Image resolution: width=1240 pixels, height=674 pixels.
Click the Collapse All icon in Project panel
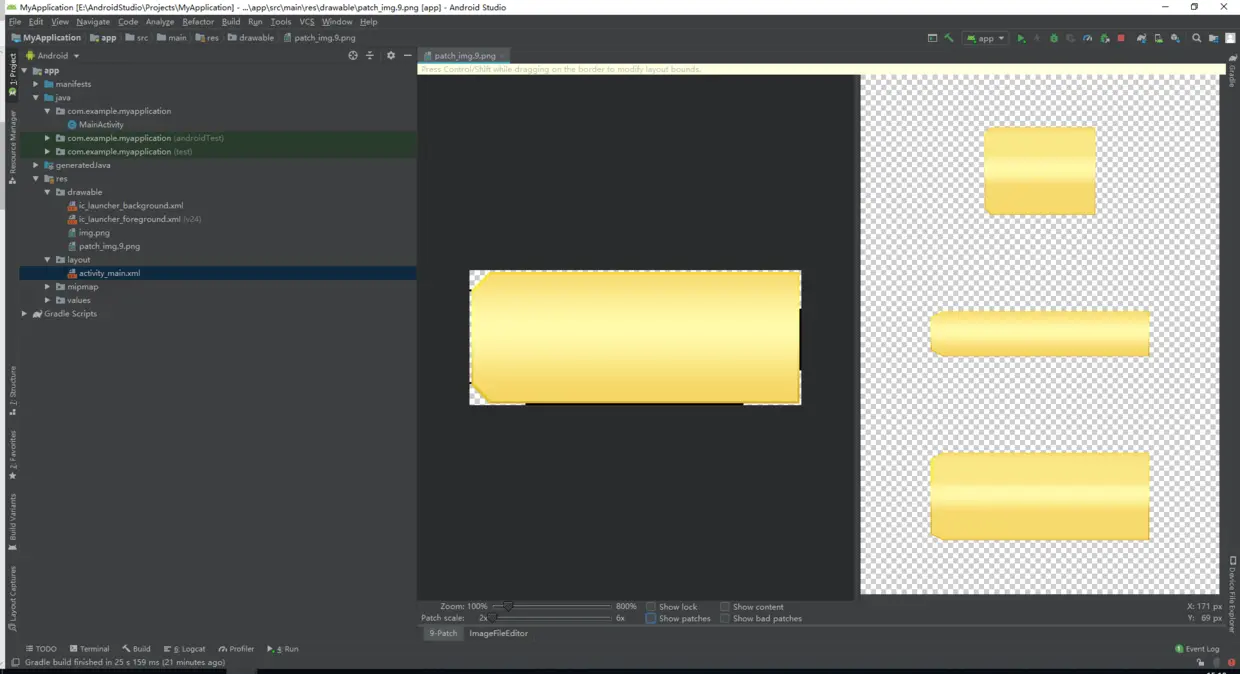tap(370, 55)
